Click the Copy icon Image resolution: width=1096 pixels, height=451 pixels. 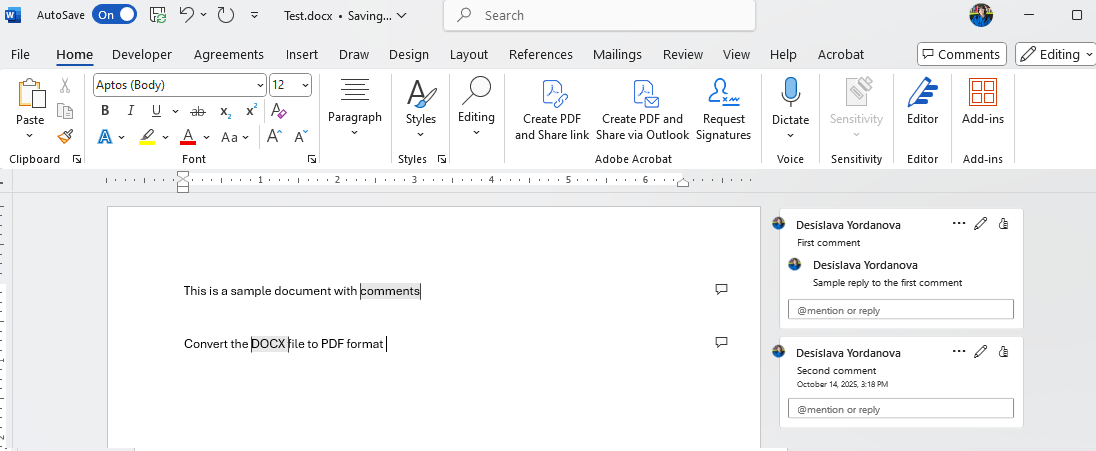point(65,111)
